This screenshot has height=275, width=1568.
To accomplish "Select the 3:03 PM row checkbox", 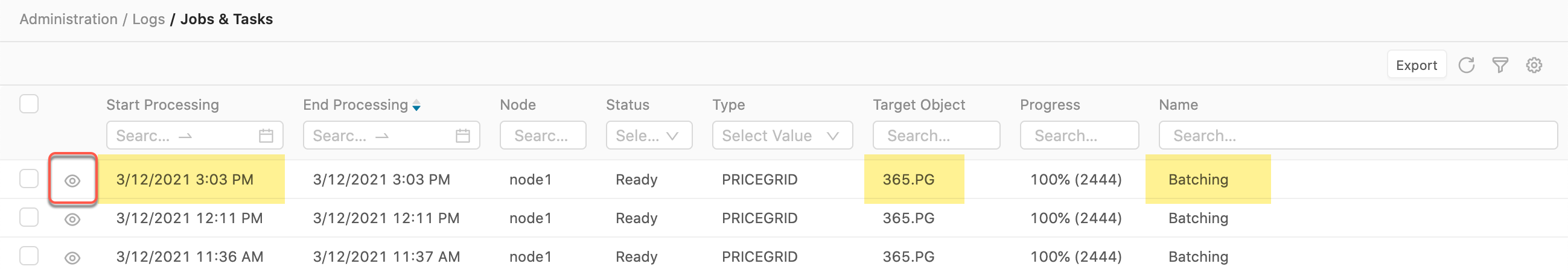I will (28, 179).
